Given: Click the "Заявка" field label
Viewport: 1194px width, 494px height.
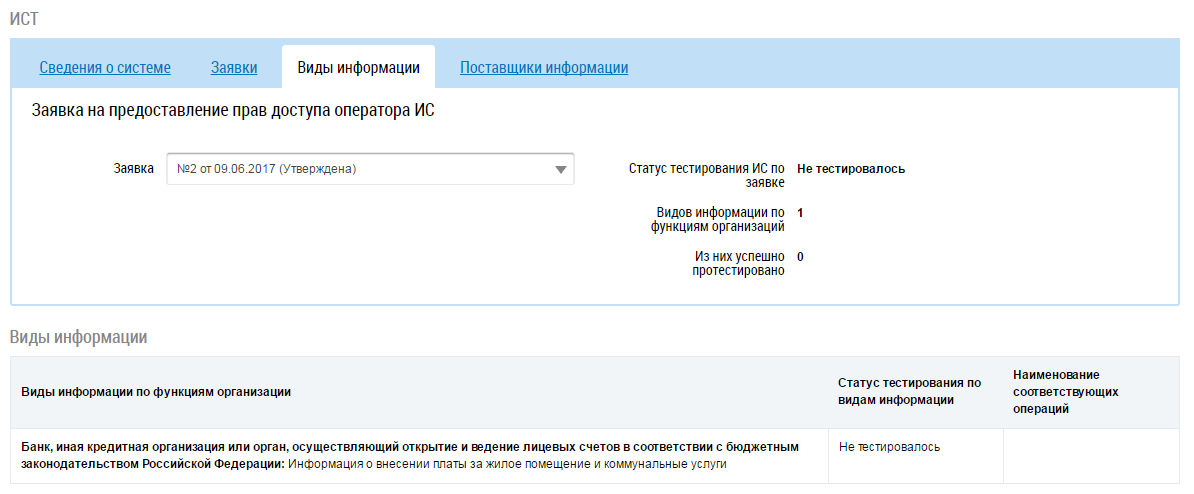Looking at the screenshot, I should [134, 169].
